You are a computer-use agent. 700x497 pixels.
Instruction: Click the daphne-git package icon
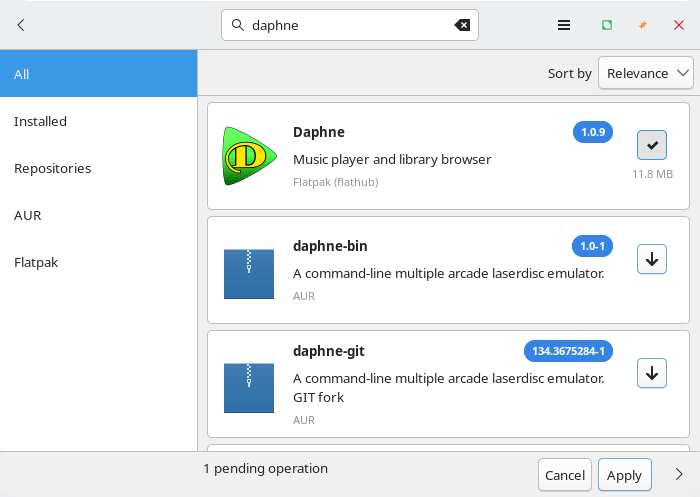point(249,388)
